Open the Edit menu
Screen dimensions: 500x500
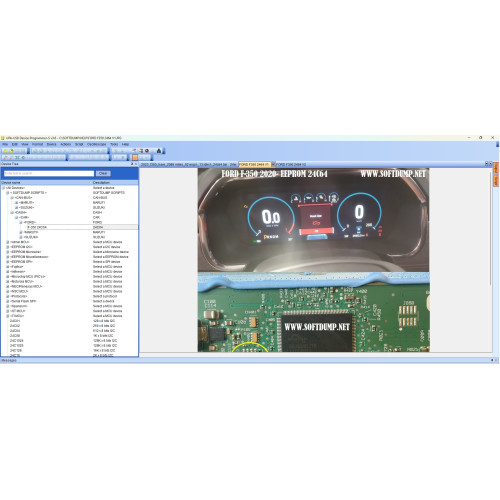click(x=15, y=144)
